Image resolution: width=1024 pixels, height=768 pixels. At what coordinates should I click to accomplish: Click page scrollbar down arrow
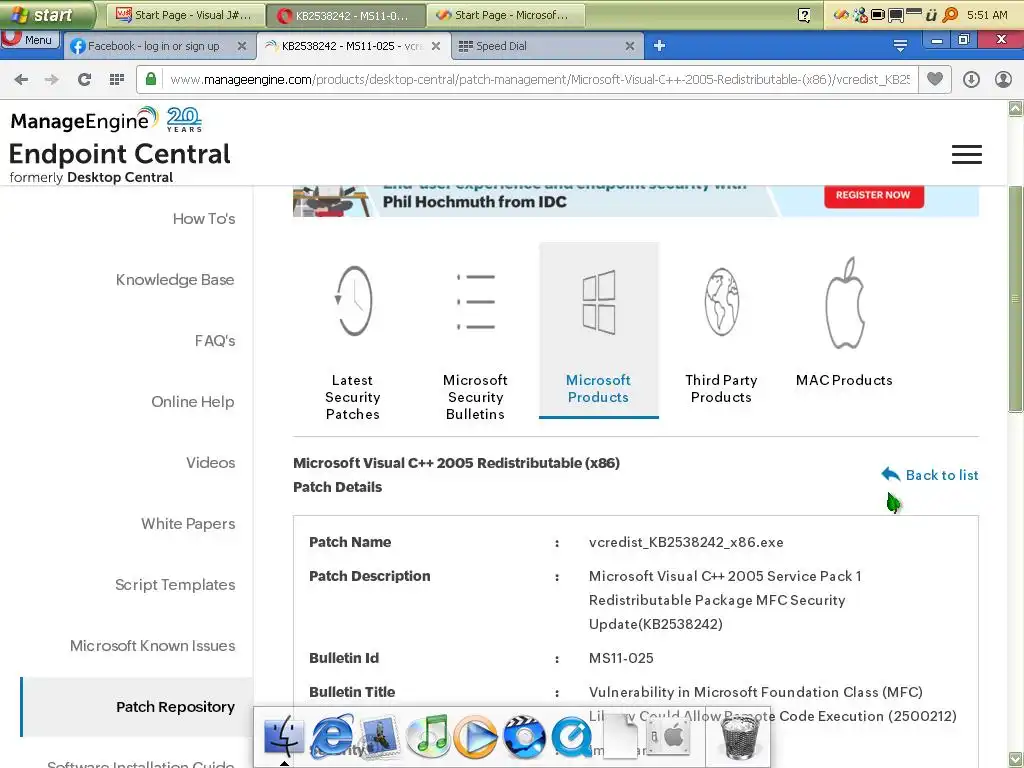(1016, 759)
